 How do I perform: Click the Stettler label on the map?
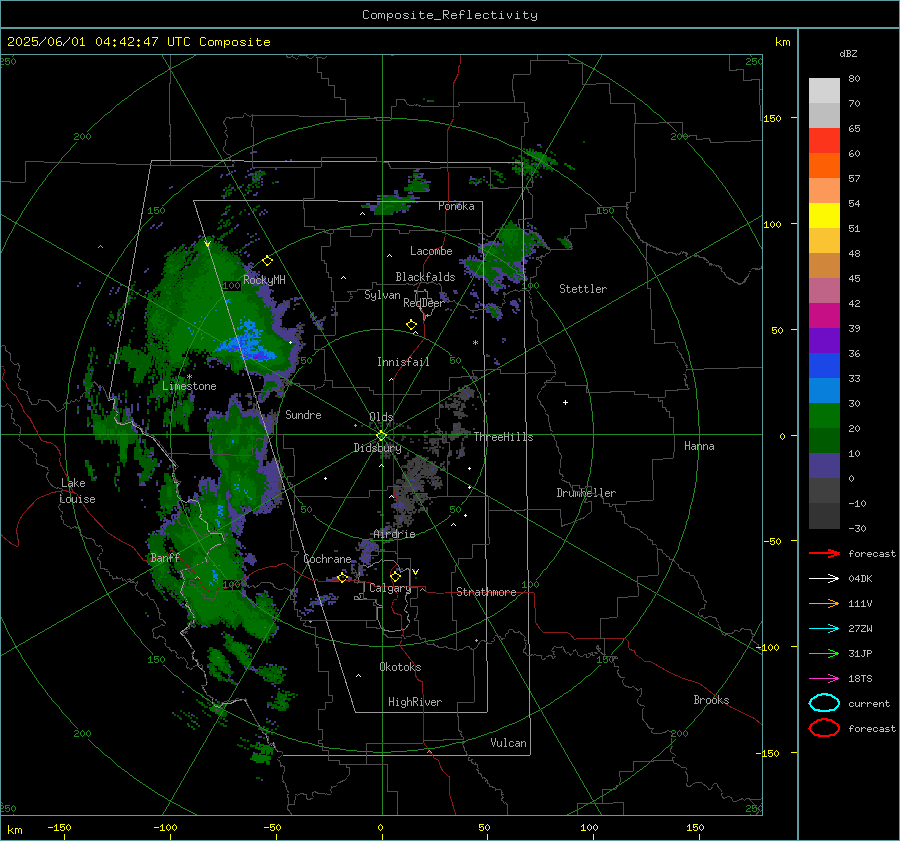click(x=583, y=289)
